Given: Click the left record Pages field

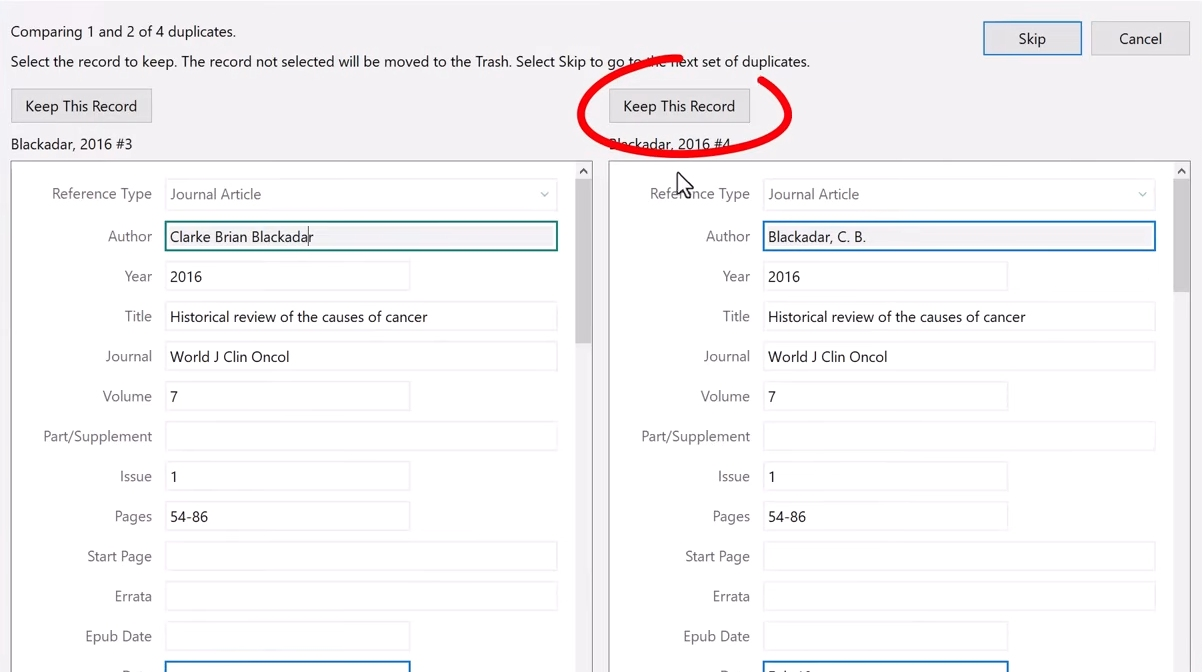Looking at the screenshot, I should [x=287, y=517].
